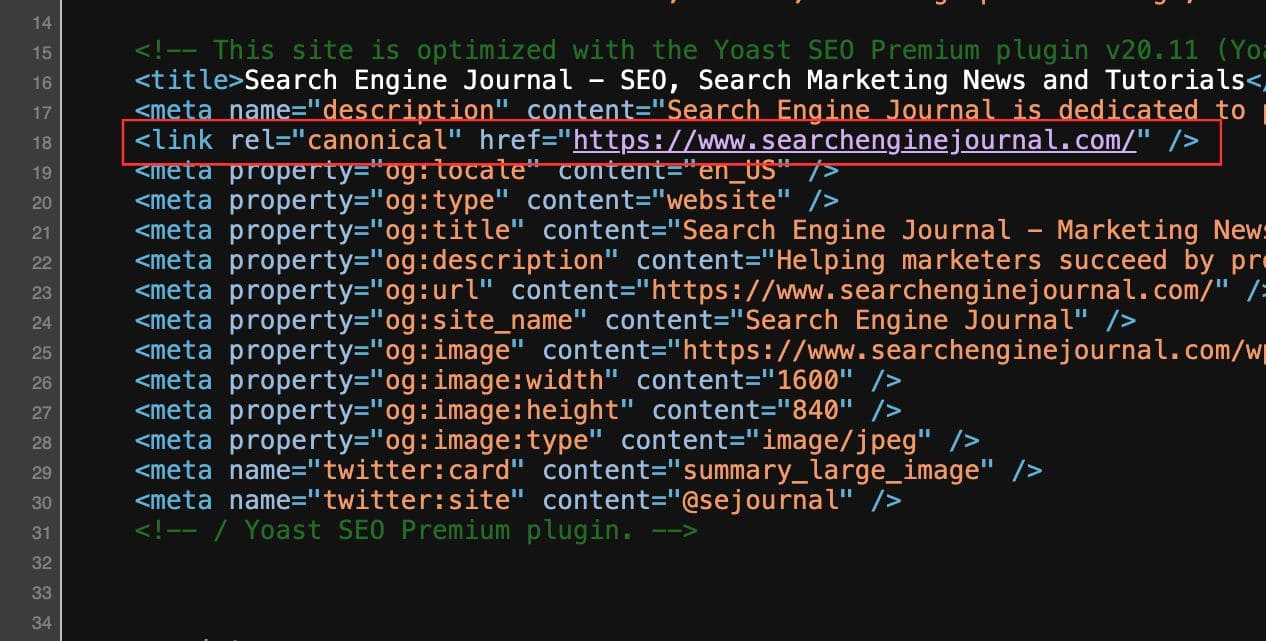Click the "og:description" property value
1266x641 pixels.
(x=494, y=260)
